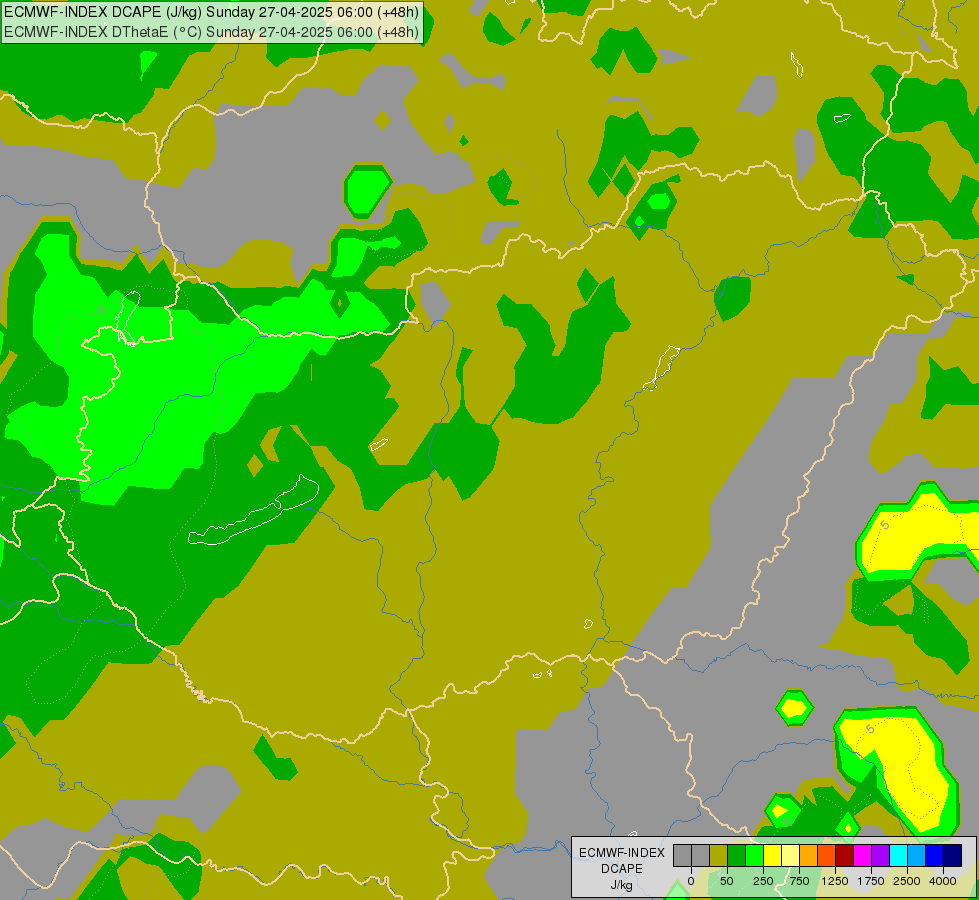Image resolution: width=979 pixels, height=900 pixels.
Task: Click the dark green legend swatch
Action: coord(737,855)
